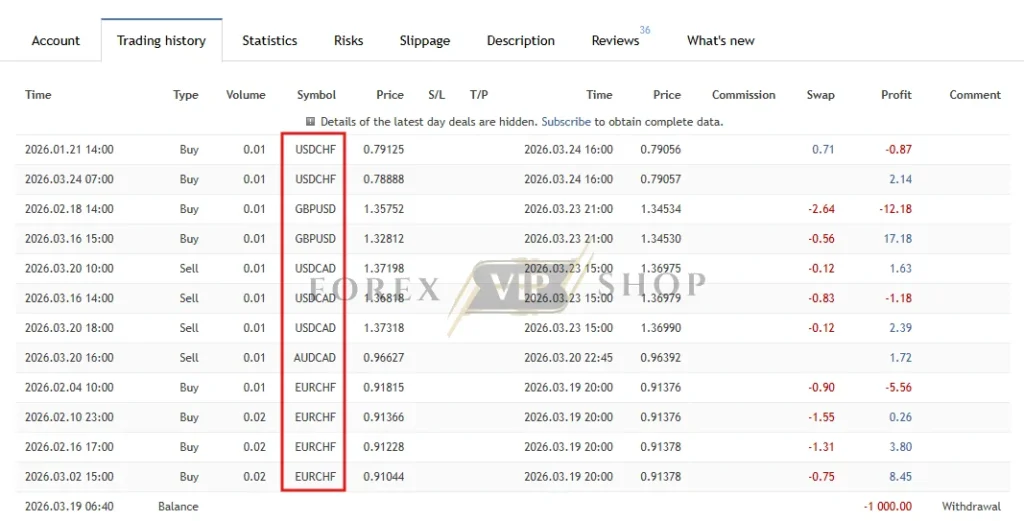1024x521 pixels.
Task: Open the Reviews tab
Action: (615, 40)
